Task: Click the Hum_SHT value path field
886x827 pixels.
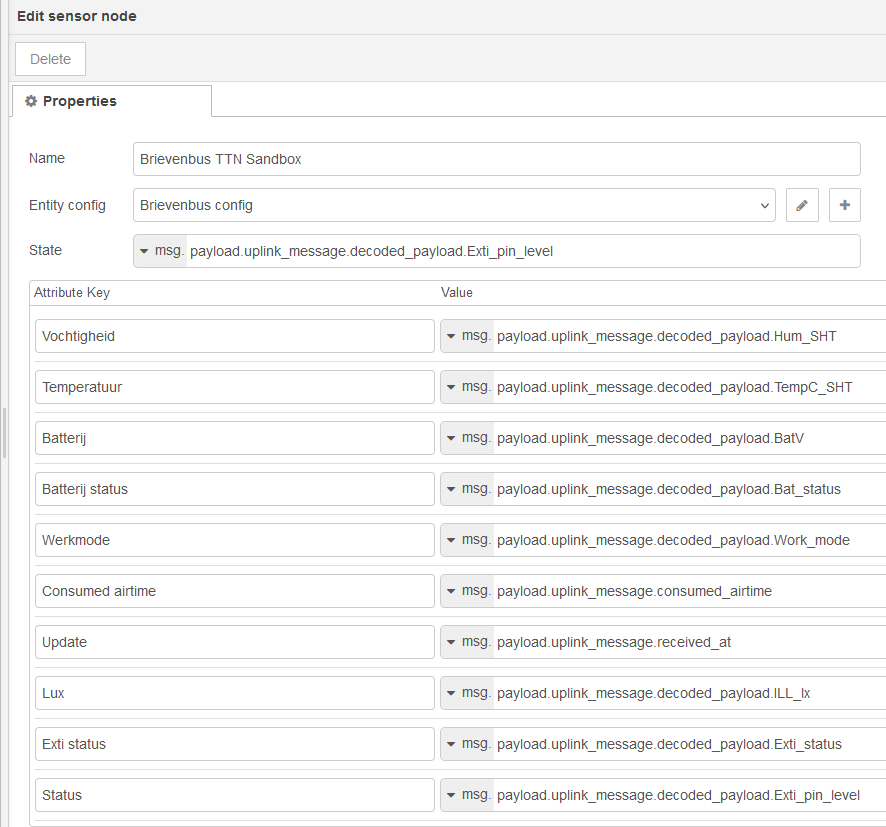Action: point(690,336)
